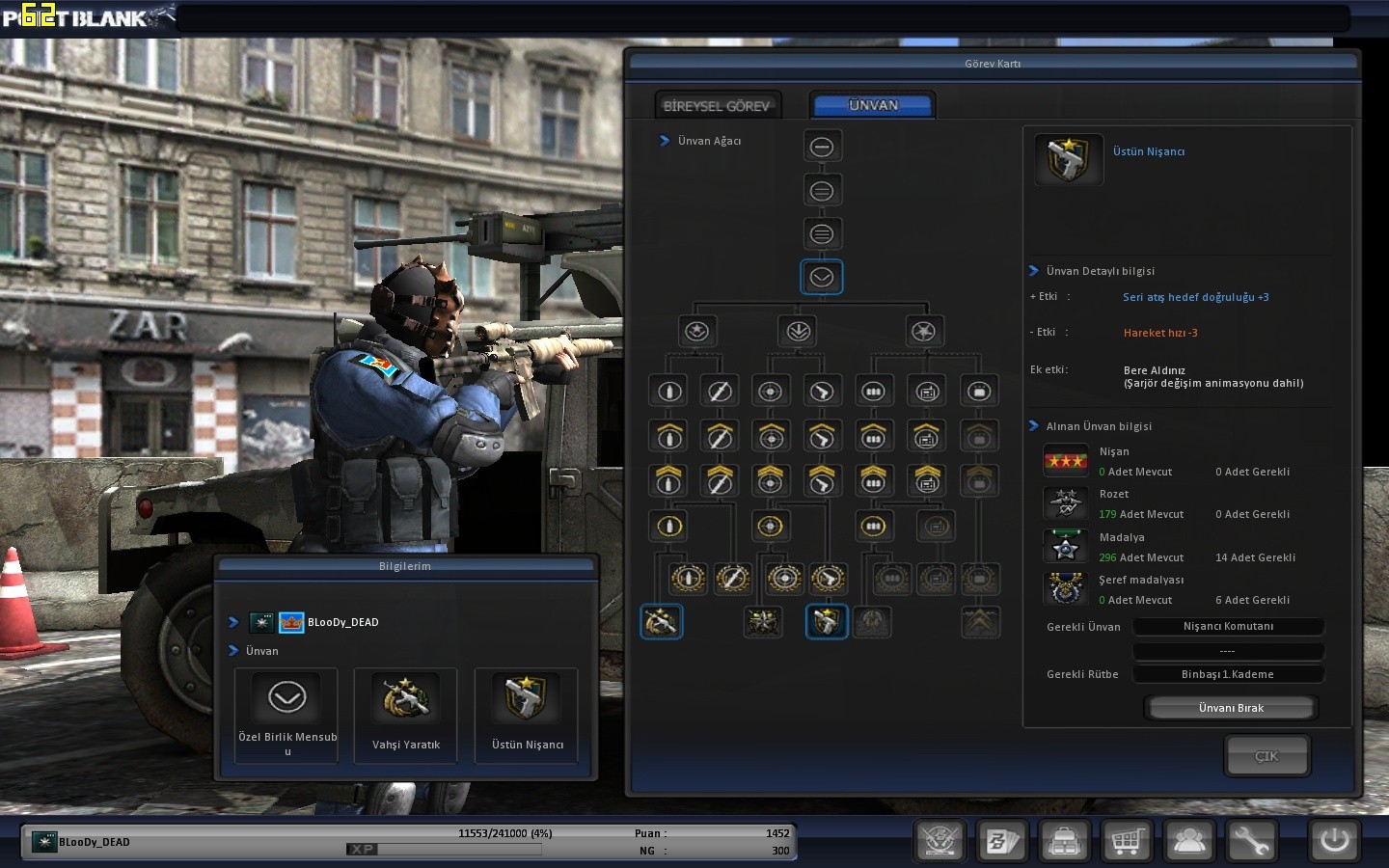Screen dimensions: 1389x868
Task: Select the grenade node with a single gold chevron
Action: tap(669, 436)
